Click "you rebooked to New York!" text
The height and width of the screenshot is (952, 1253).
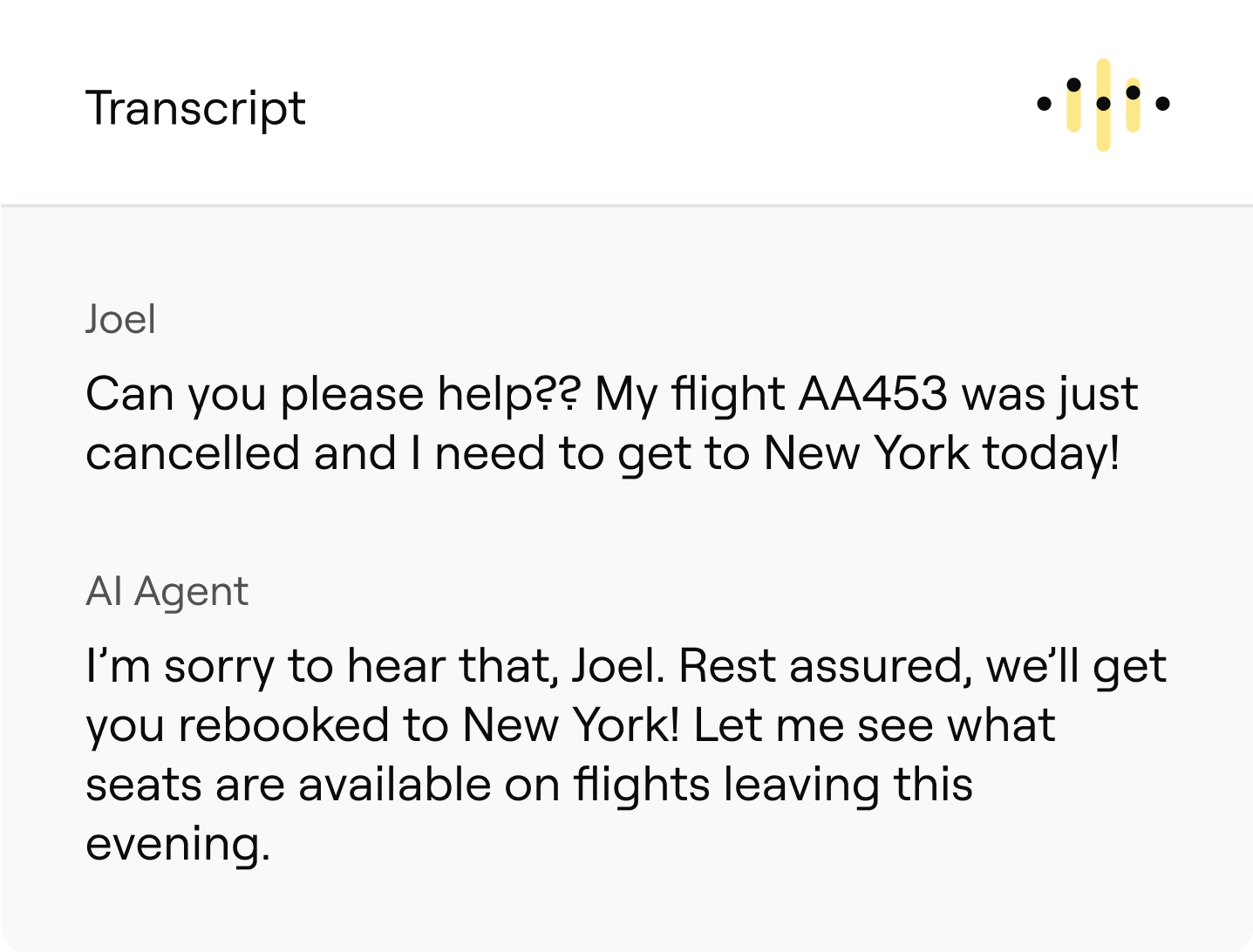[x=382, y=725]
